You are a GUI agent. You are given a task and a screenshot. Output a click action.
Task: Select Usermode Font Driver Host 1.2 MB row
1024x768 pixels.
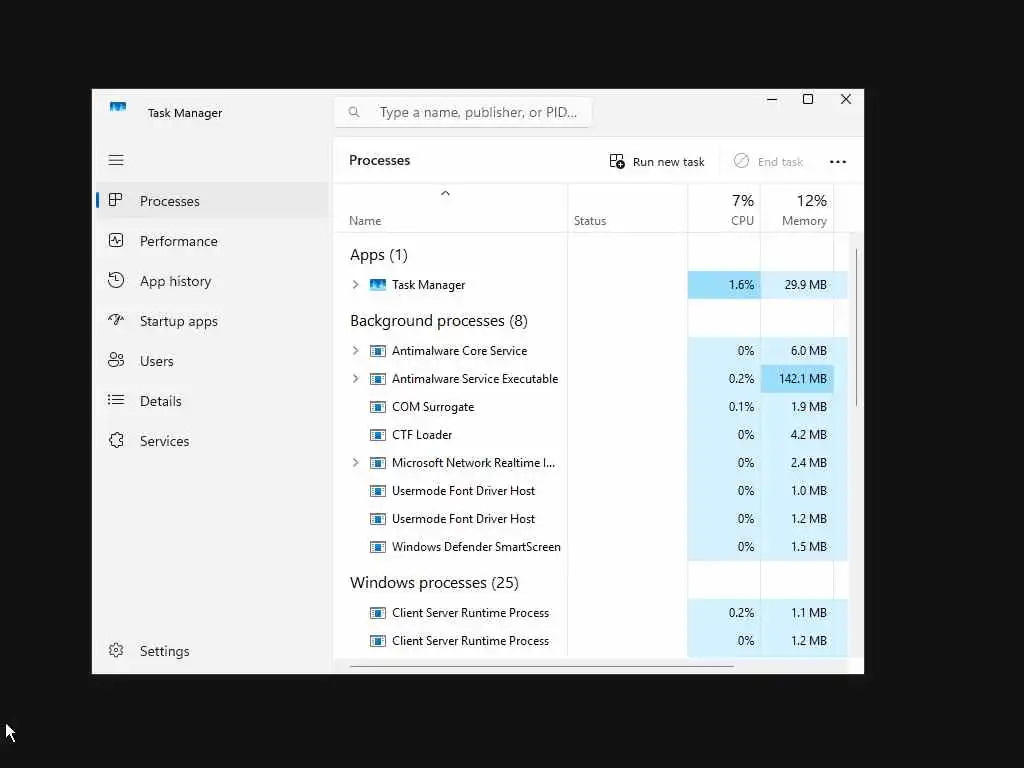click(591, 519)
